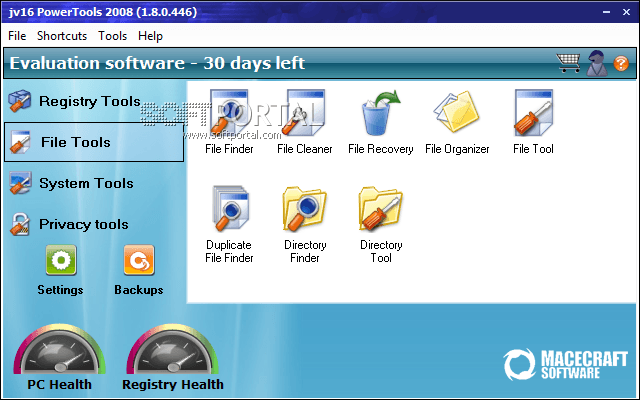
Task: Click the Macecraft Software logo
Action: [565, 364]
